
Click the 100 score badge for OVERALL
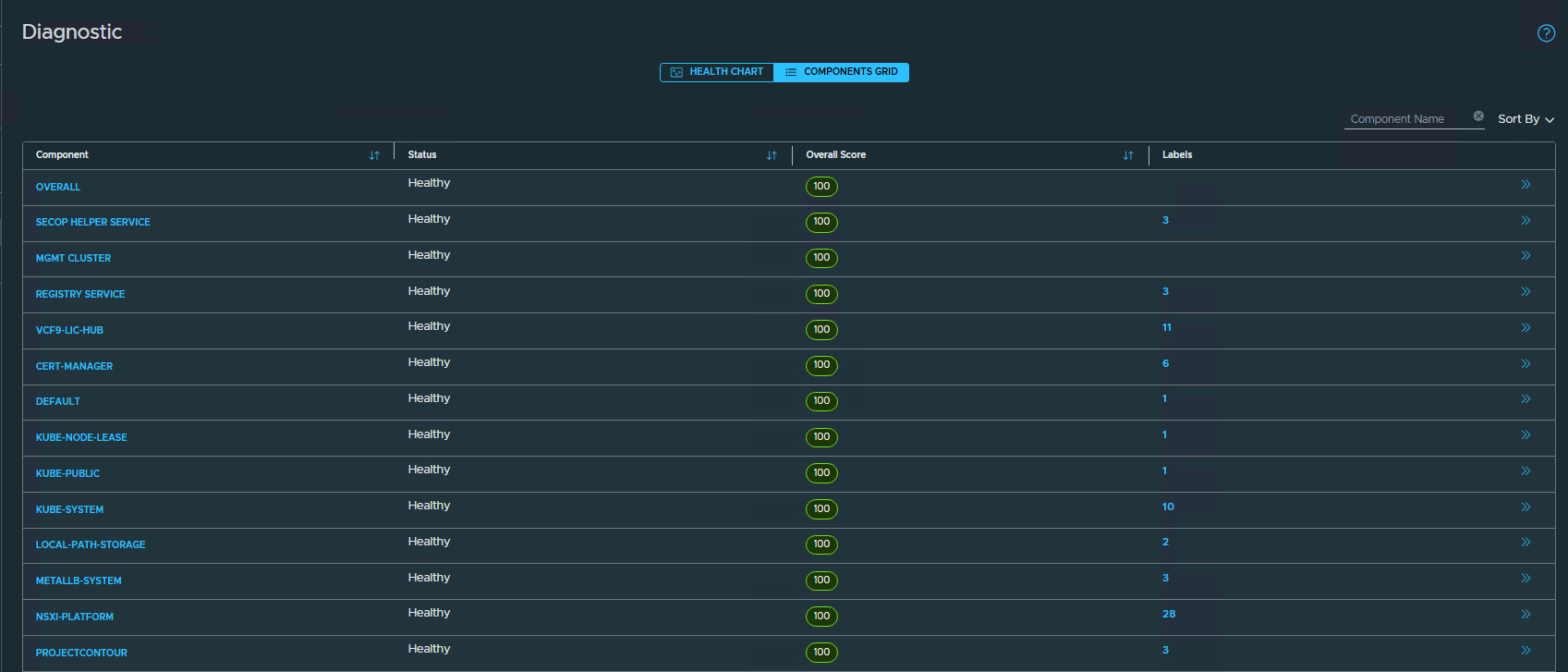point(821,186)
